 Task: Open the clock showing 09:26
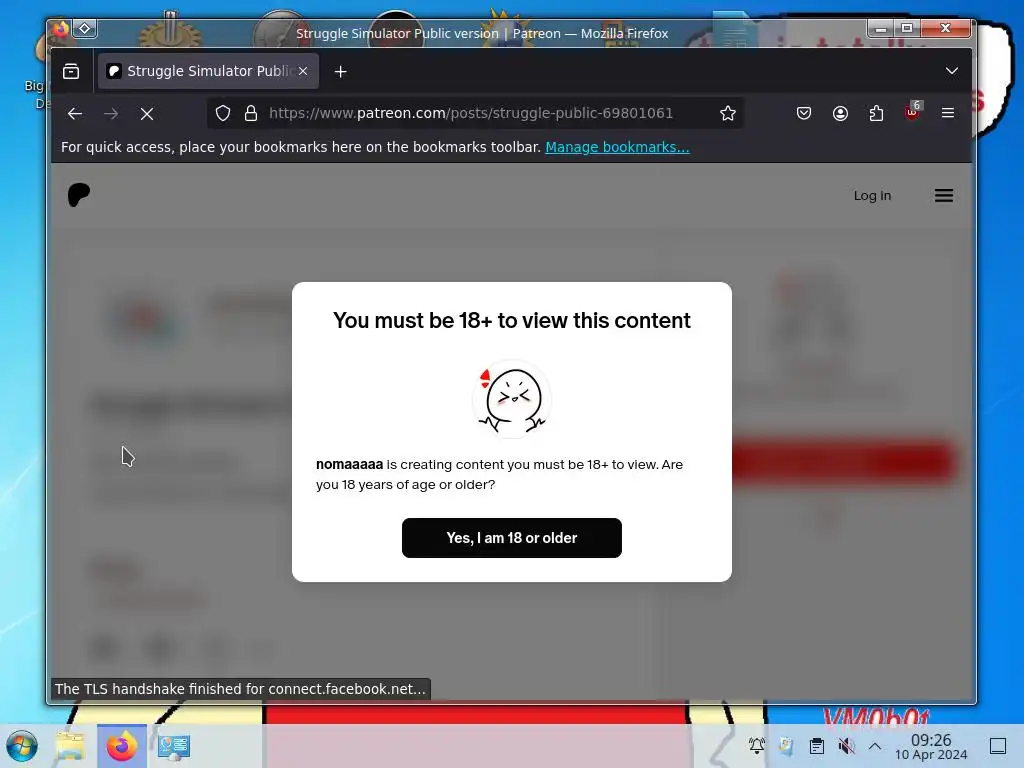coord(931,746)
